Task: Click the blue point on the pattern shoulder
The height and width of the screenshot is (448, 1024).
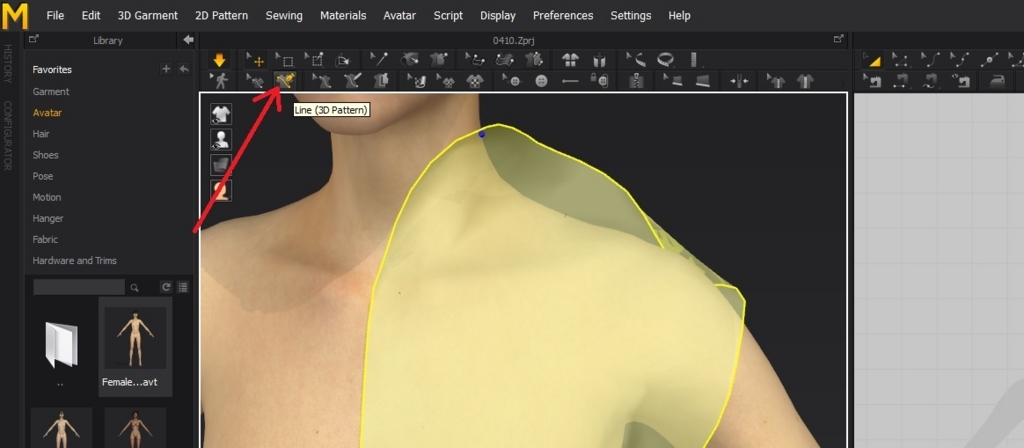Action: click(482, 134)
